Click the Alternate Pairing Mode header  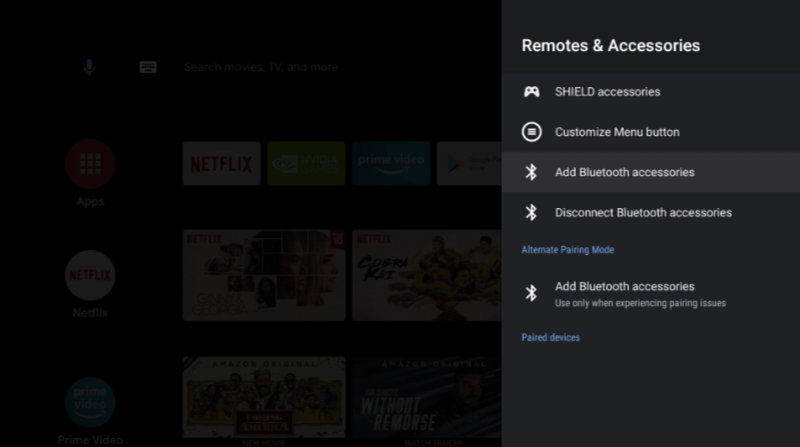(567, 250)
